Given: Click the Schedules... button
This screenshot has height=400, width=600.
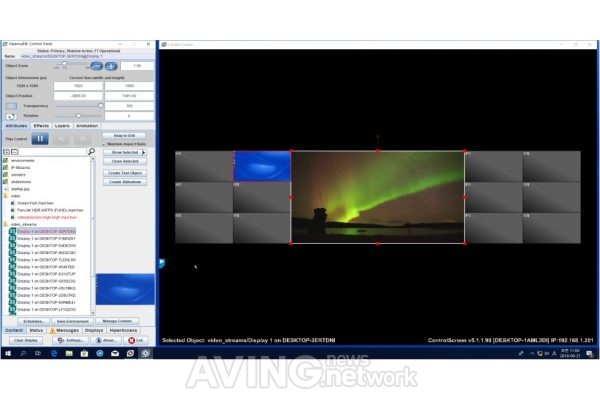Looking at the screenshot, I should click(x=34, y=322).
